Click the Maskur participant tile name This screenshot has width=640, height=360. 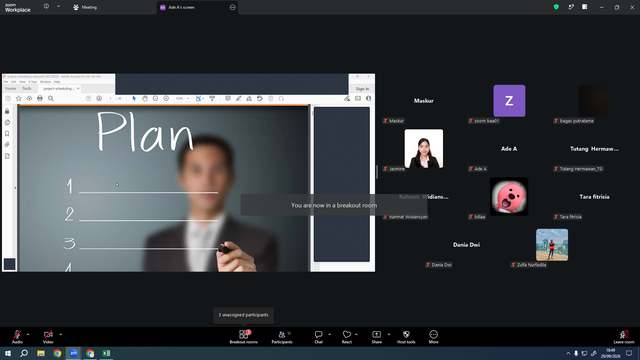pyautogui.click(x=424, y=101)
